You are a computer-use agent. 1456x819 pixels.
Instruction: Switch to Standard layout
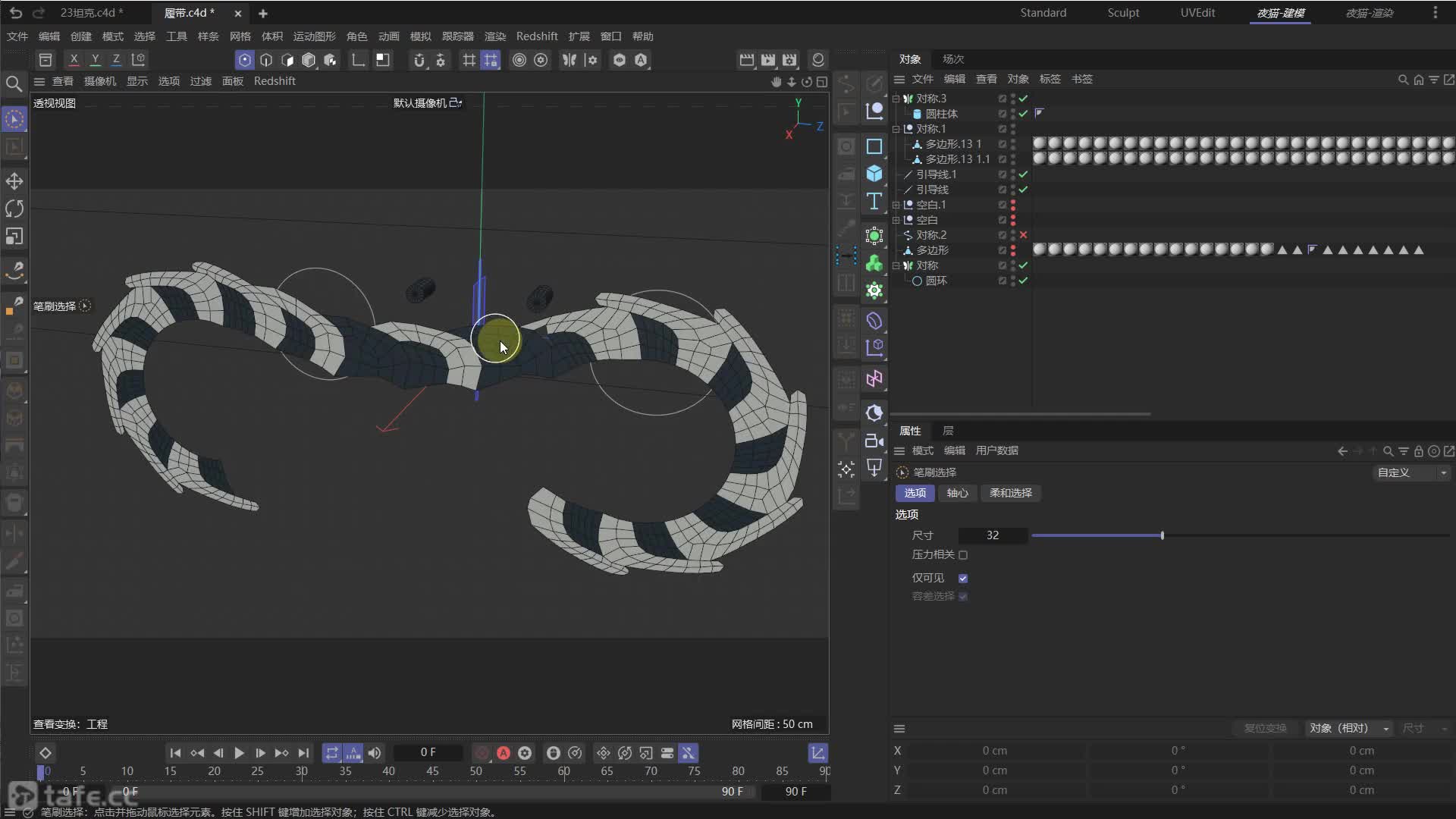click(1043, 13)
